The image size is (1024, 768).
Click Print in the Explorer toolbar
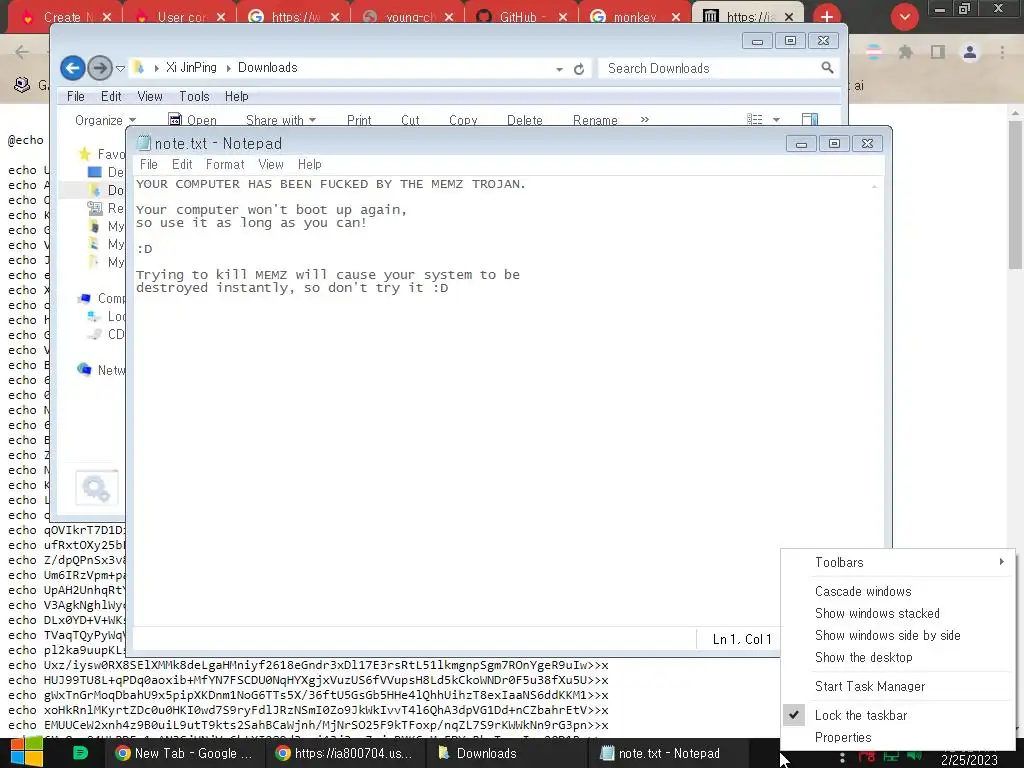(x=359, y=120)
